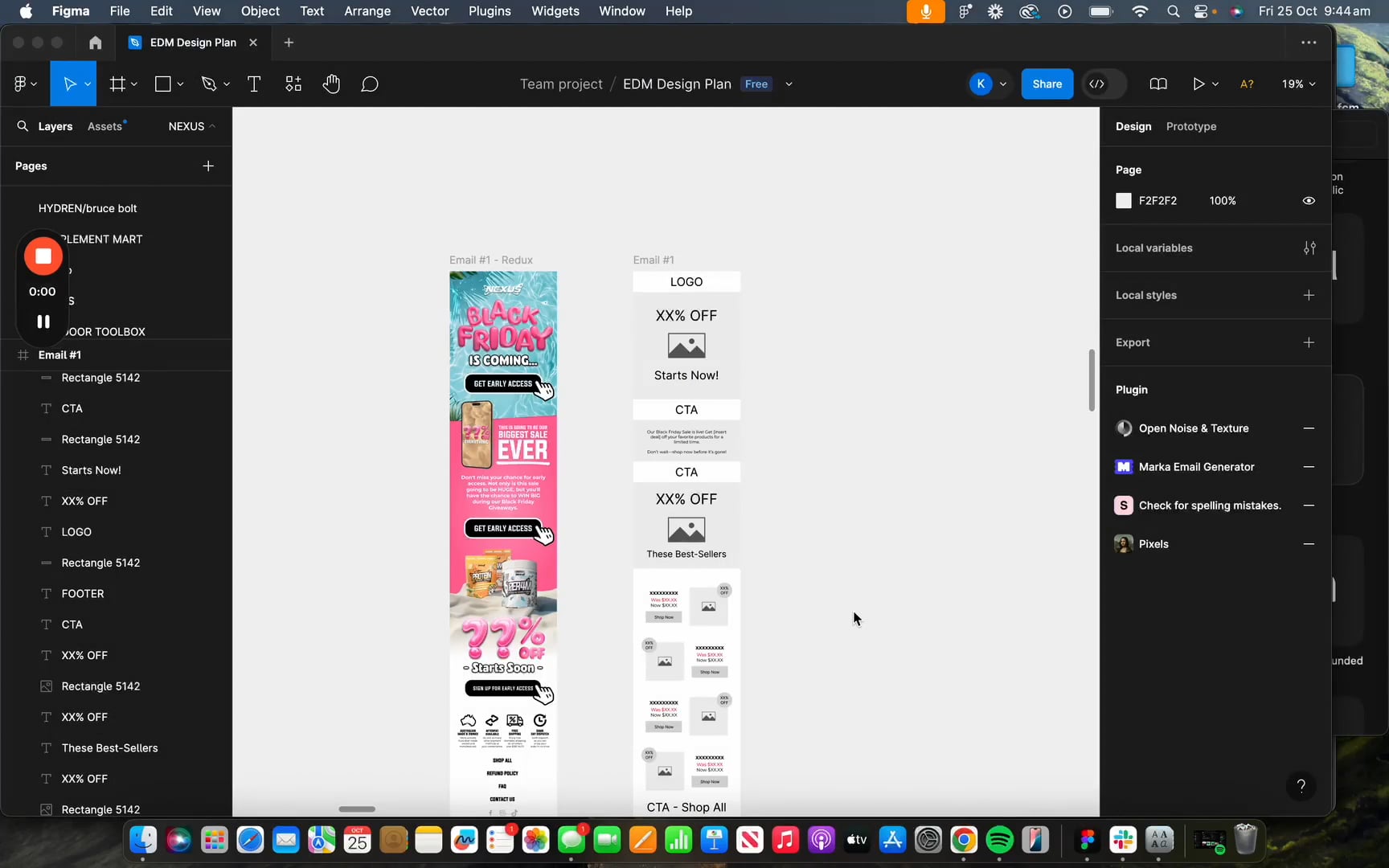Click the home icon in tab bar

tap(95, 43)
